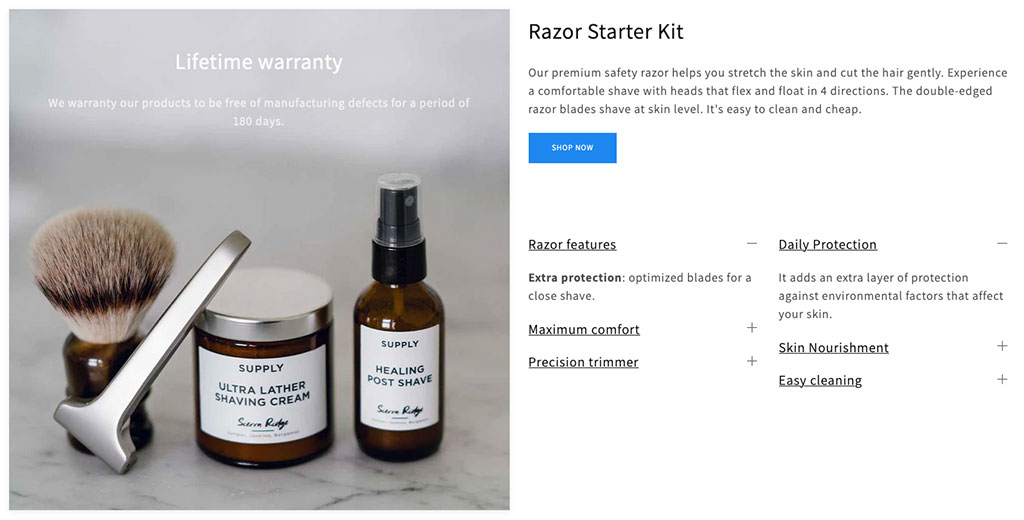Expand Maximum comfort with its plus icon

752,327
